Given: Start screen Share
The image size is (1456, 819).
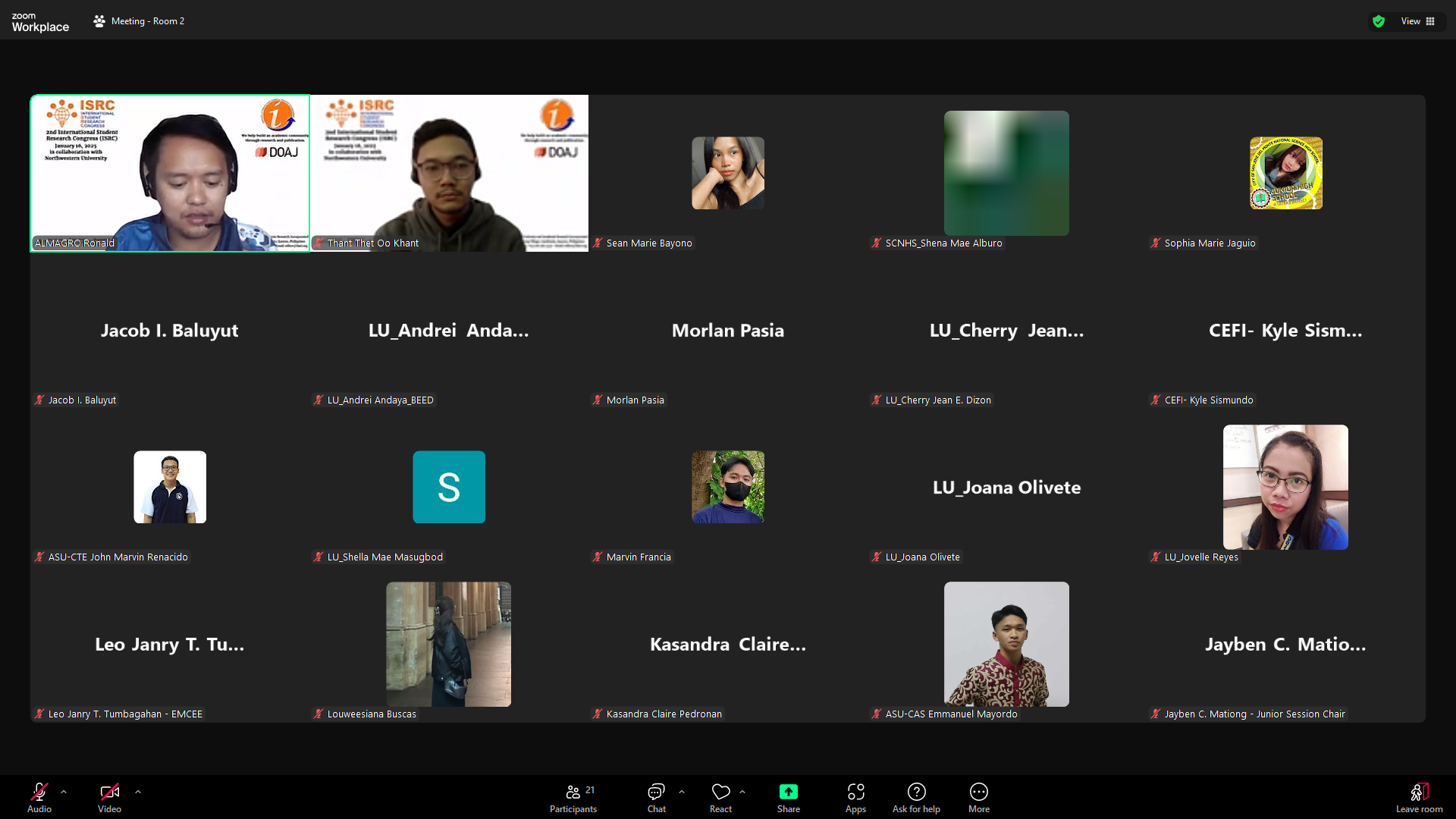Looking at the screenshot, I should point(788,792).
